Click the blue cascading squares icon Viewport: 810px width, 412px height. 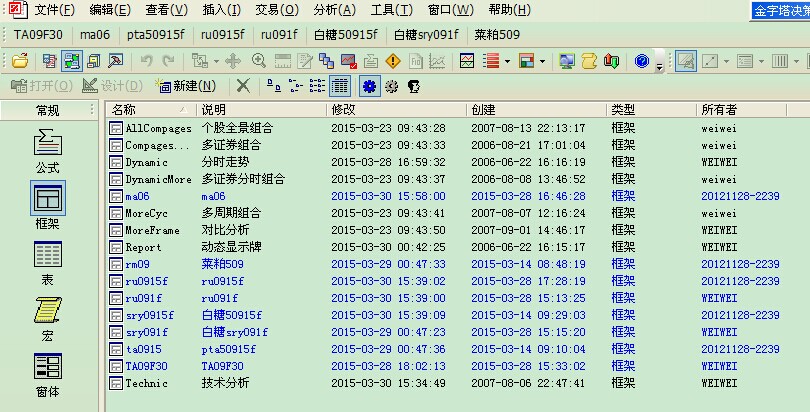(326, 61)
